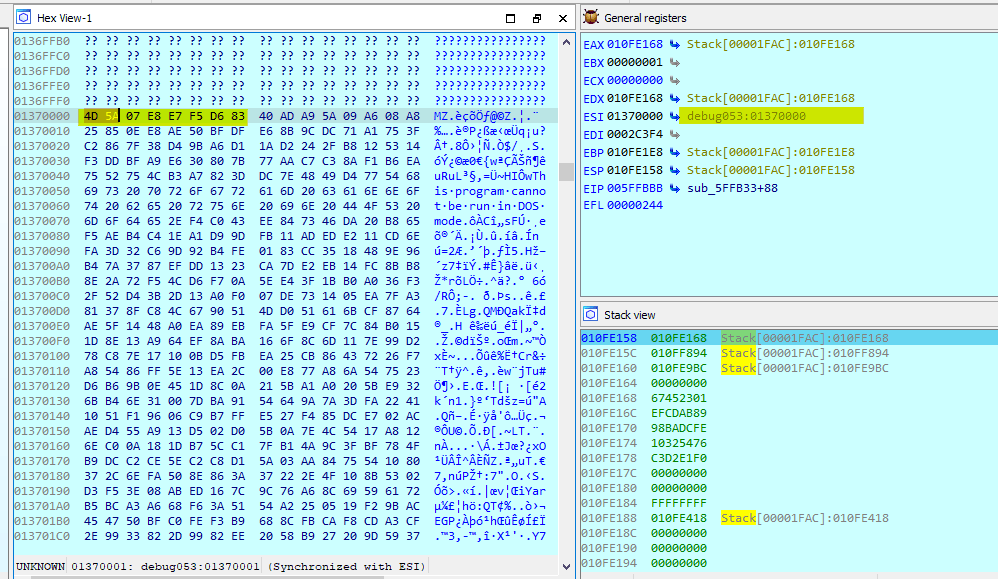Follow the EDX register jump arrow

(675, 98)
